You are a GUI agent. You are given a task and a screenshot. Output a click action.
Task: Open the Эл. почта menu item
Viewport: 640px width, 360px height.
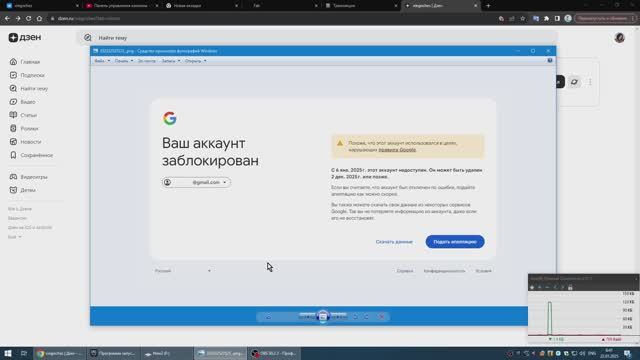tap(147, 61)
